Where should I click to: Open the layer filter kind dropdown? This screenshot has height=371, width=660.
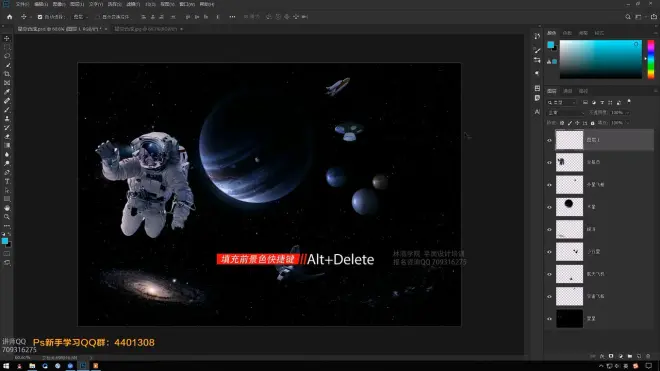click(x=562, y=102)
